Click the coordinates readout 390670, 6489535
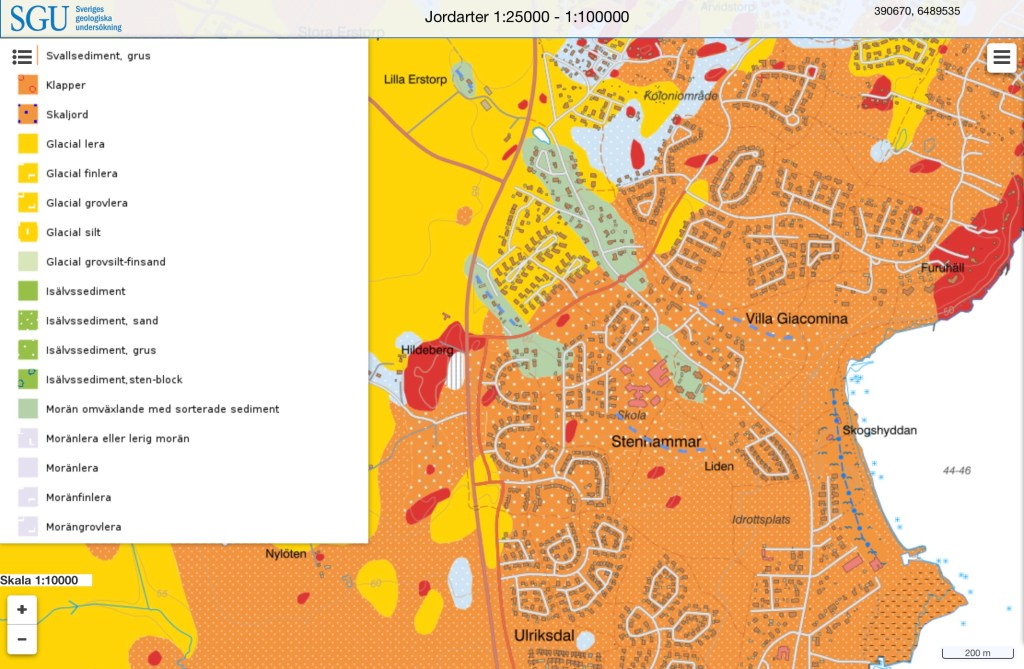The image size is (1024, 669). click(x=916, y=12)
